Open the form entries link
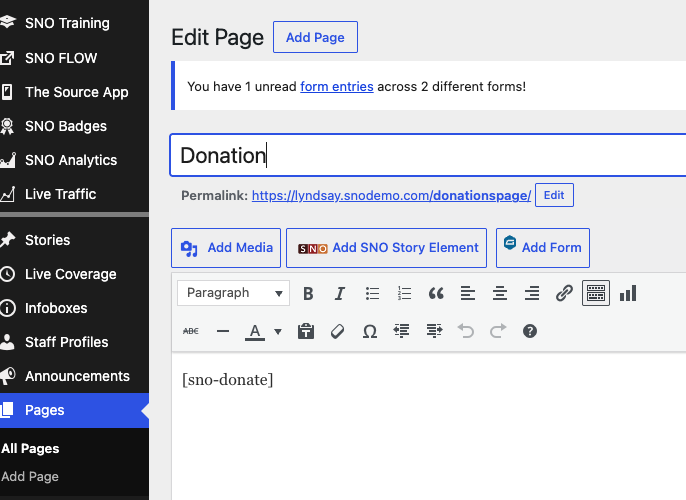The height and width of the screenshot is (500, 686). [x=336, y=87]
